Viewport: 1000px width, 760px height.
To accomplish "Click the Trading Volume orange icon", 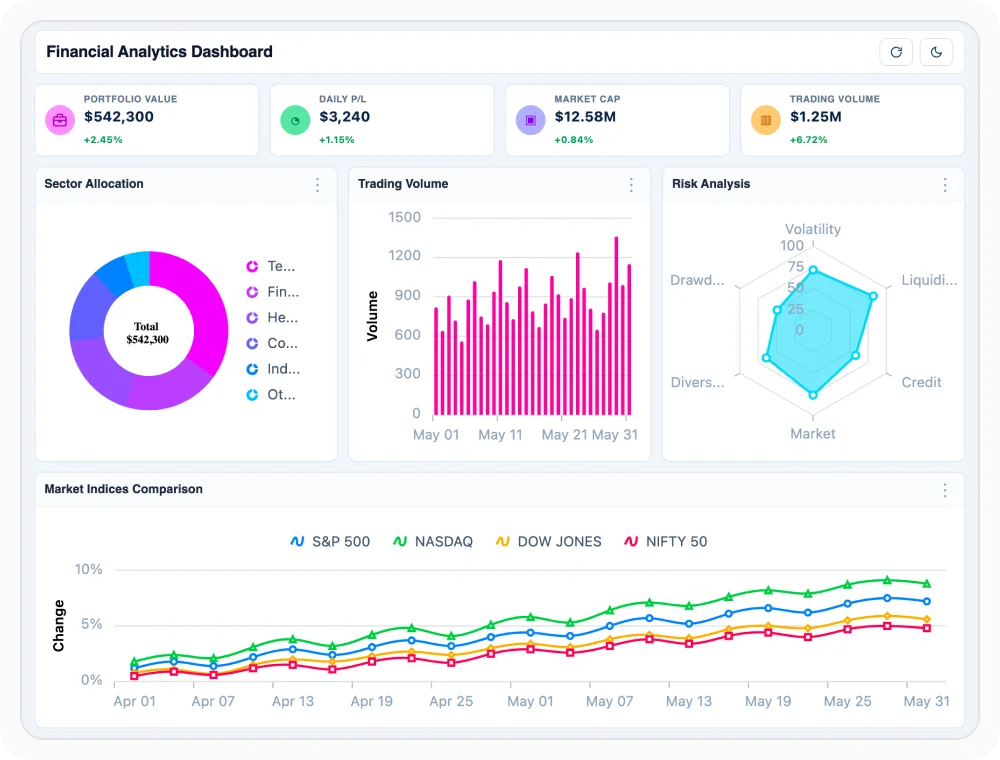I will click(x=766, y=120).
